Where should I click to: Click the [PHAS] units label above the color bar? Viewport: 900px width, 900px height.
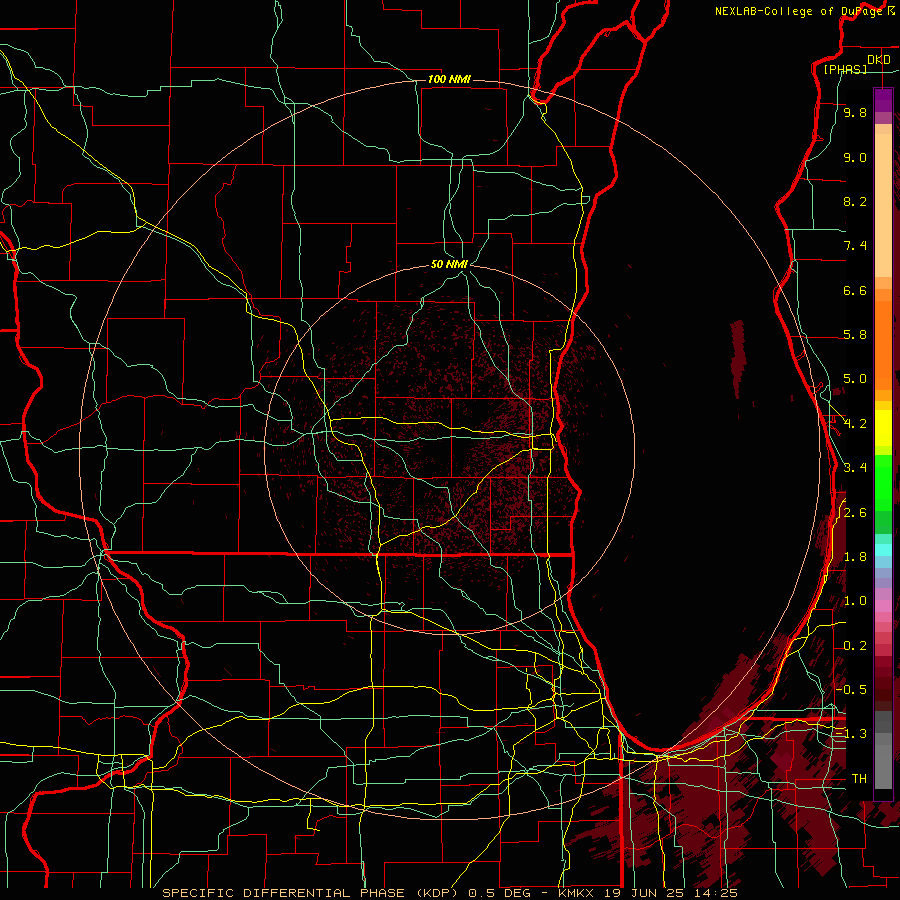click(x=845, y=69)
